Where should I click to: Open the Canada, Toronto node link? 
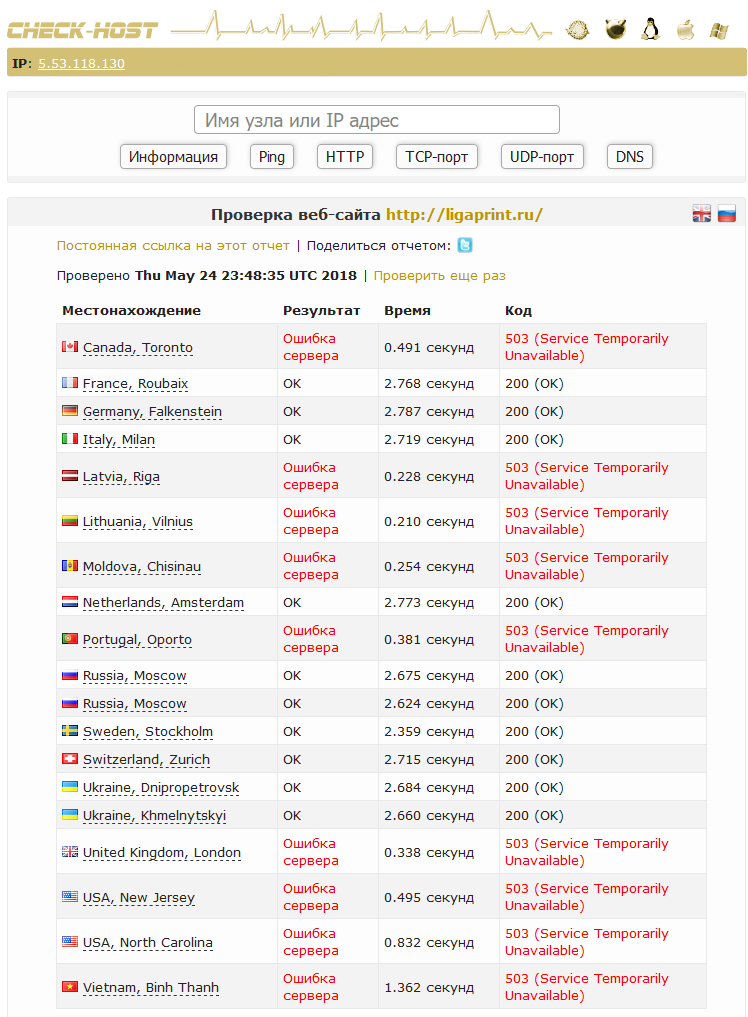[x=137, y=348]
